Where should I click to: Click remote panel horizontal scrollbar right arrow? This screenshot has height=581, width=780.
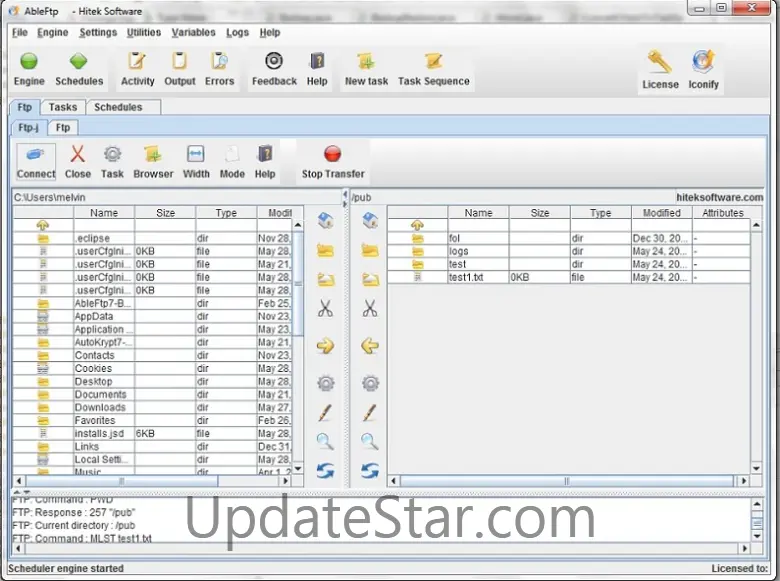click(744, 481)
